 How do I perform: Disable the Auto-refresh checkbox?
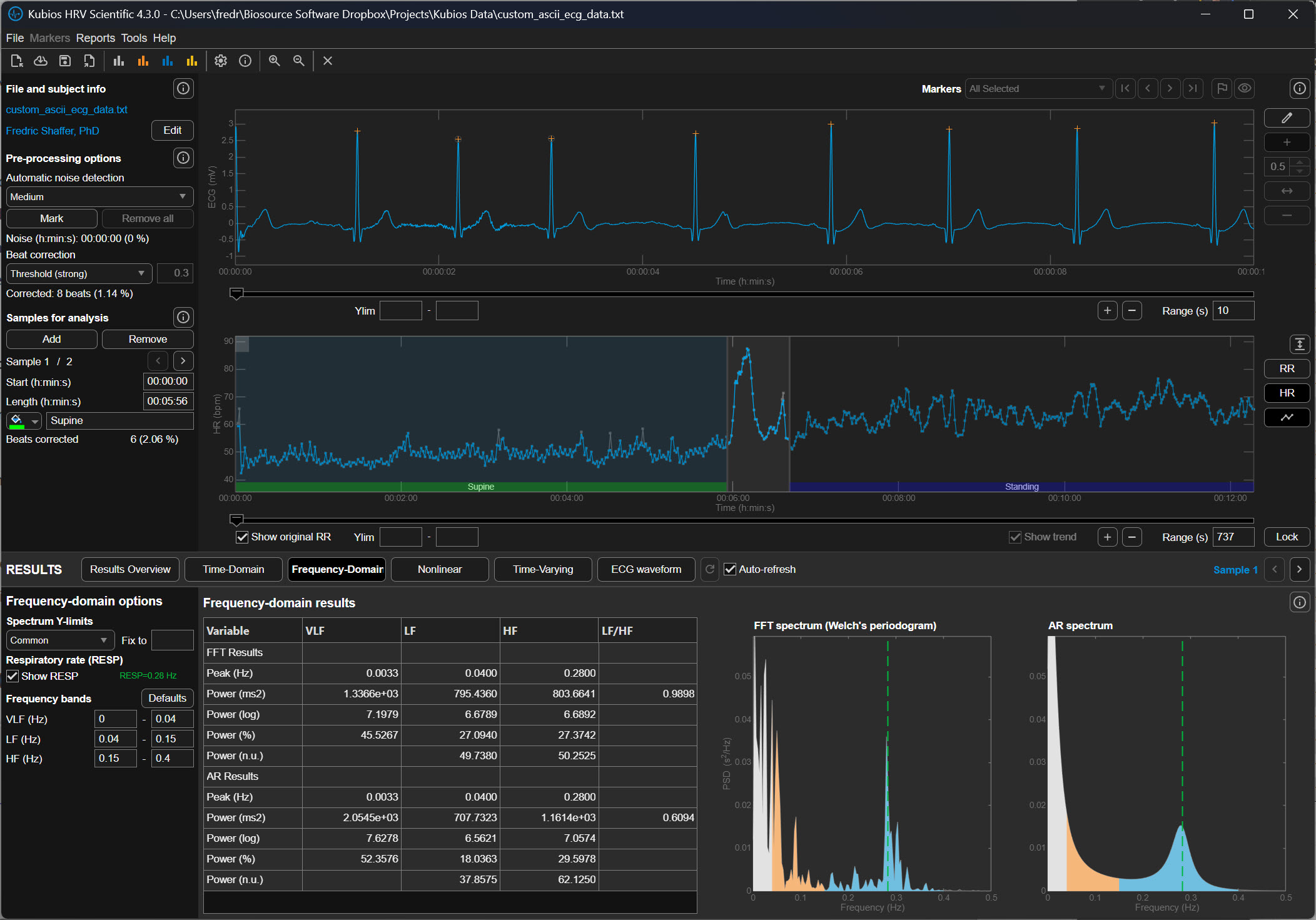pyautogui.click(x=730, y=569)
